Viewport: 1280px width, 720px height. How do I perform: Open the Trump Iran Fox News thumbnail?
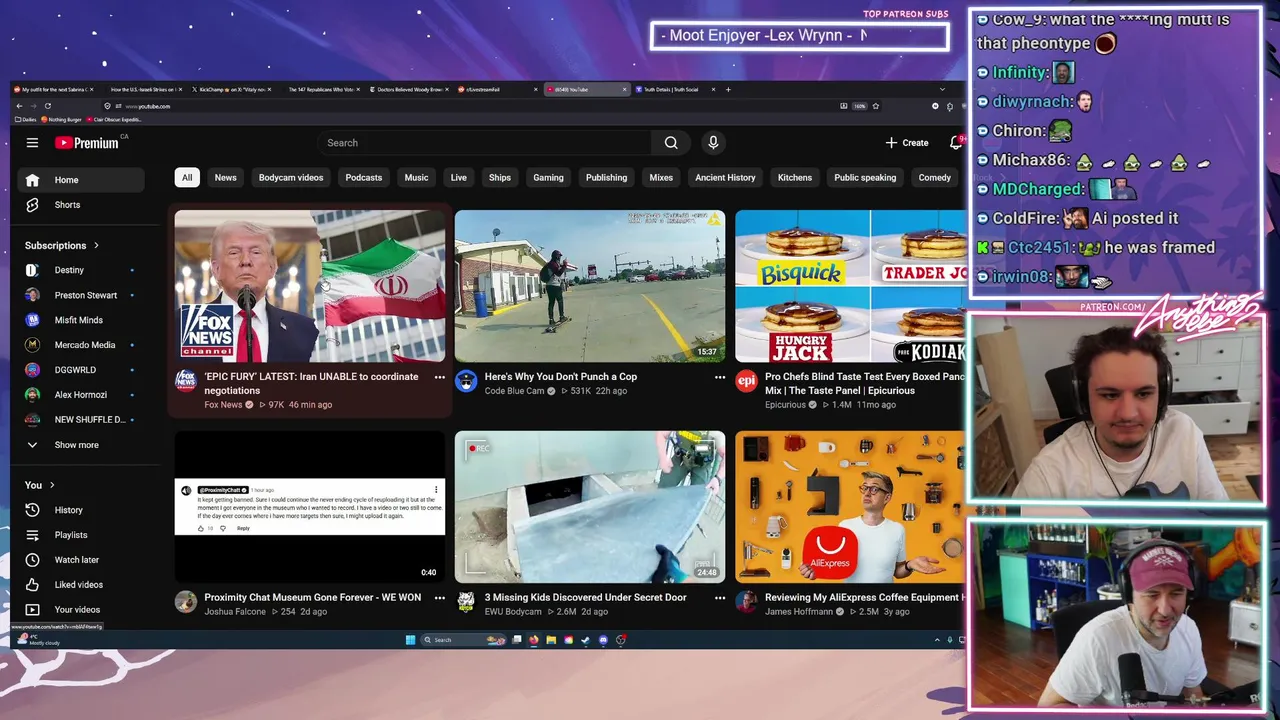[310, 286]
